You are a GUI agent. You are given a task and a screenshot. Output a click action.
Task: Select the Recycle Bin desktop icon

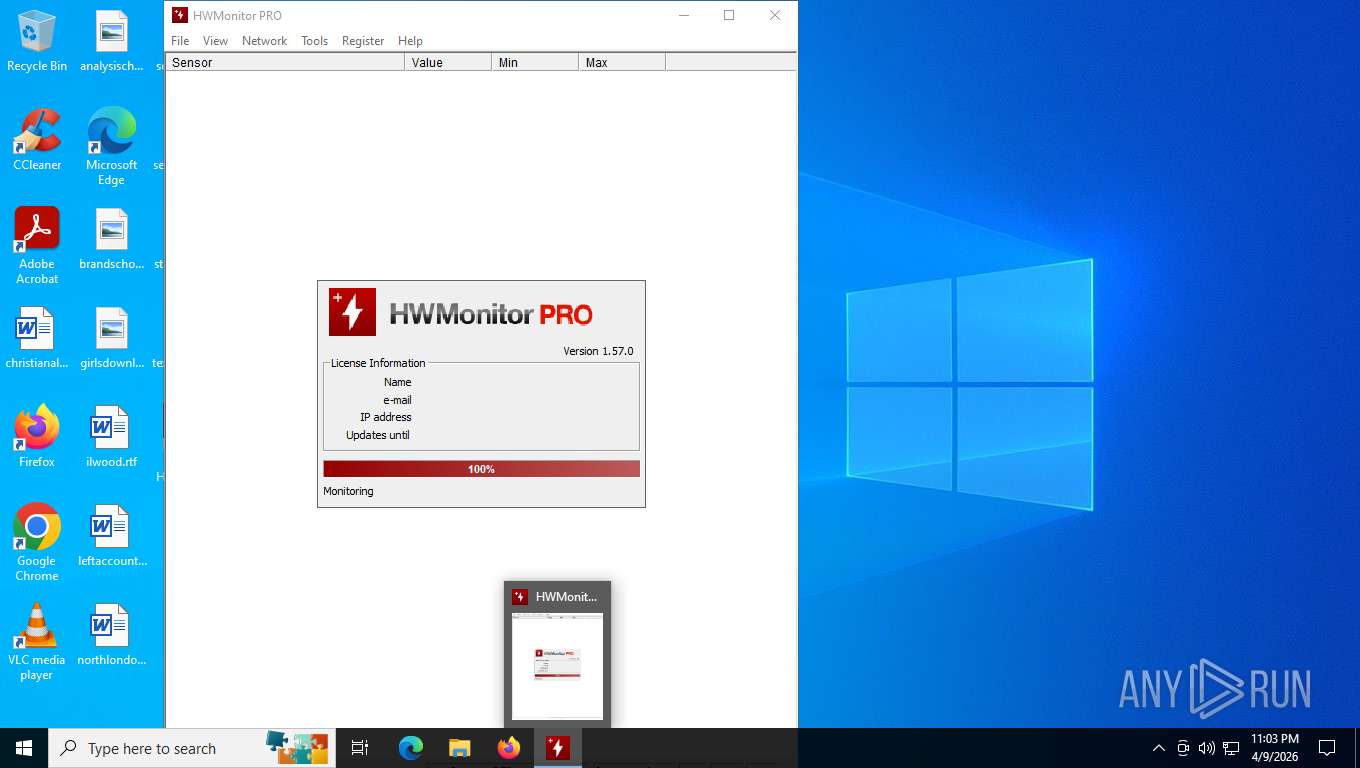[x=37, y=42]
